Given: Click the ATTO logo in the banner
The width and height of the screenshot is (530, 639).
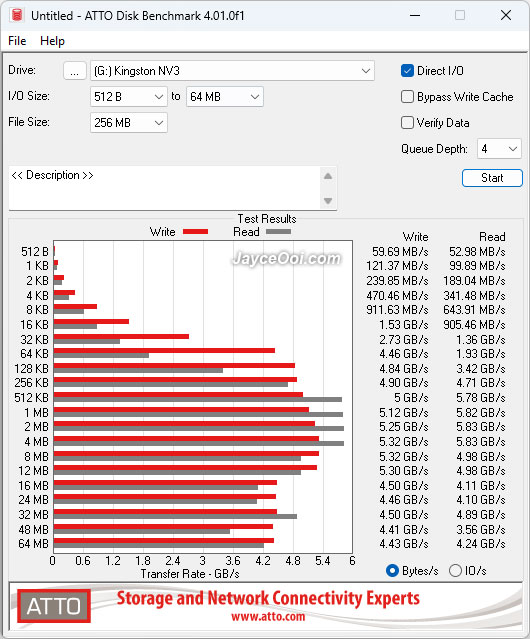Looking at the screenshot, I should click(x=54, y=606).
